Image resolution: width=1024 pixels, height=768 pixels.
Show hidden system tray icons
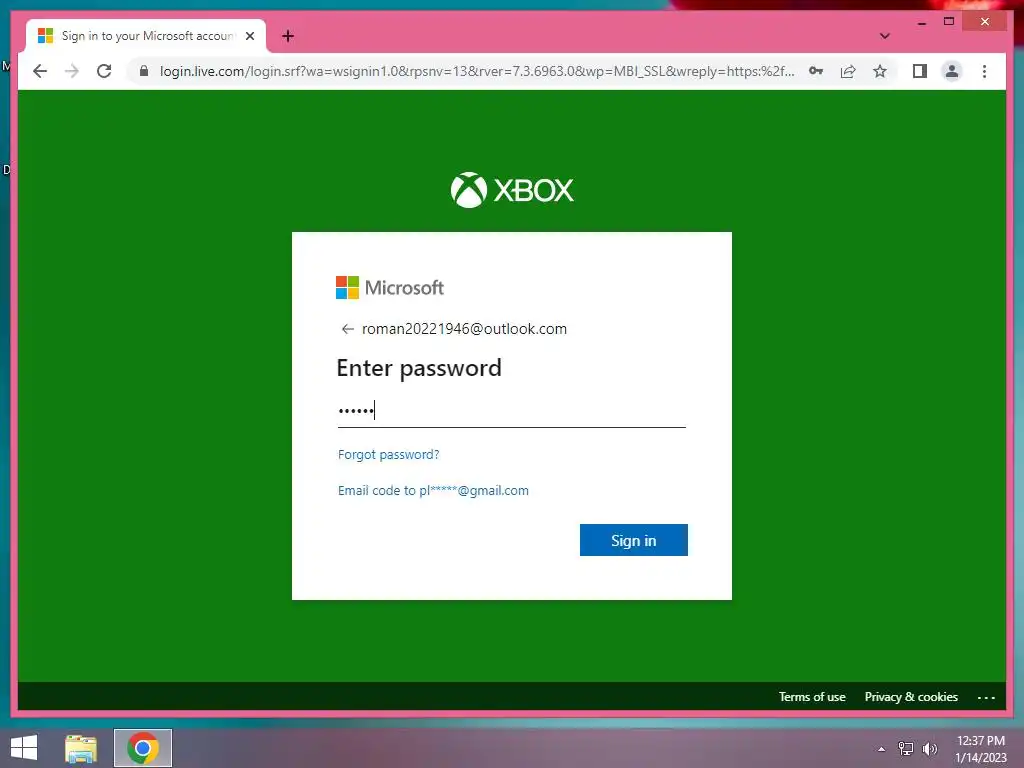click(x=881, y=749)
